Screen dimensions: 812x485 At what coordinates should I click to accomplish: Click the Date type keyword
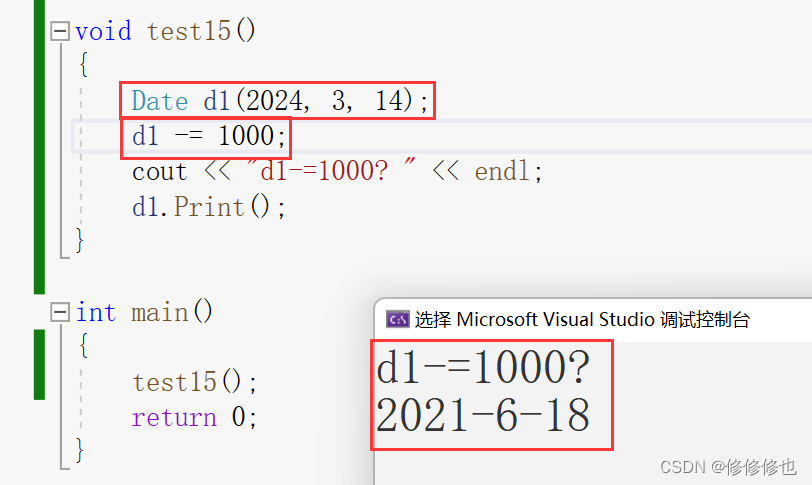[160, 101]
